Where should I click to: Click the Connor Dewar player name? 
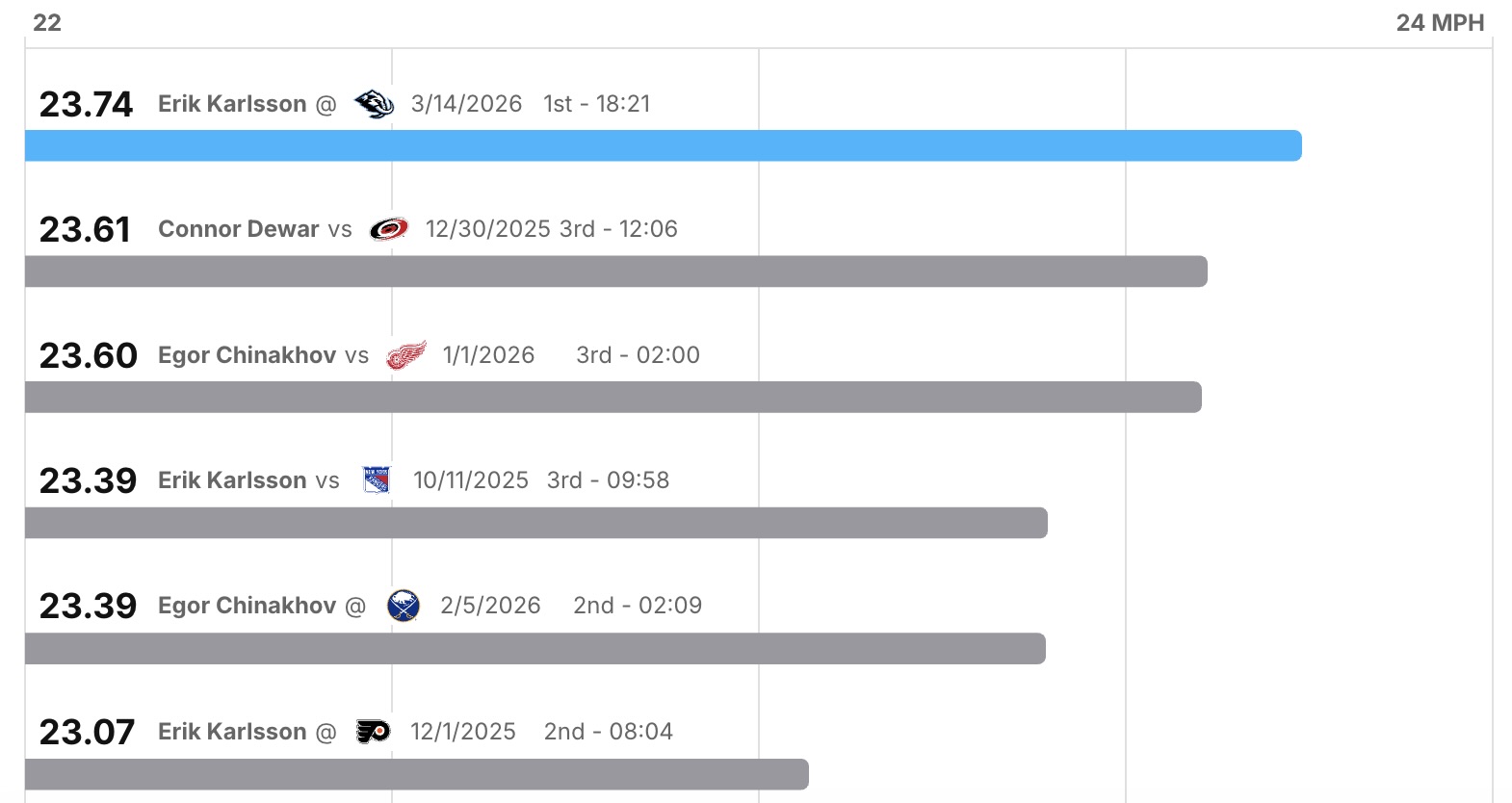[239, 229]
